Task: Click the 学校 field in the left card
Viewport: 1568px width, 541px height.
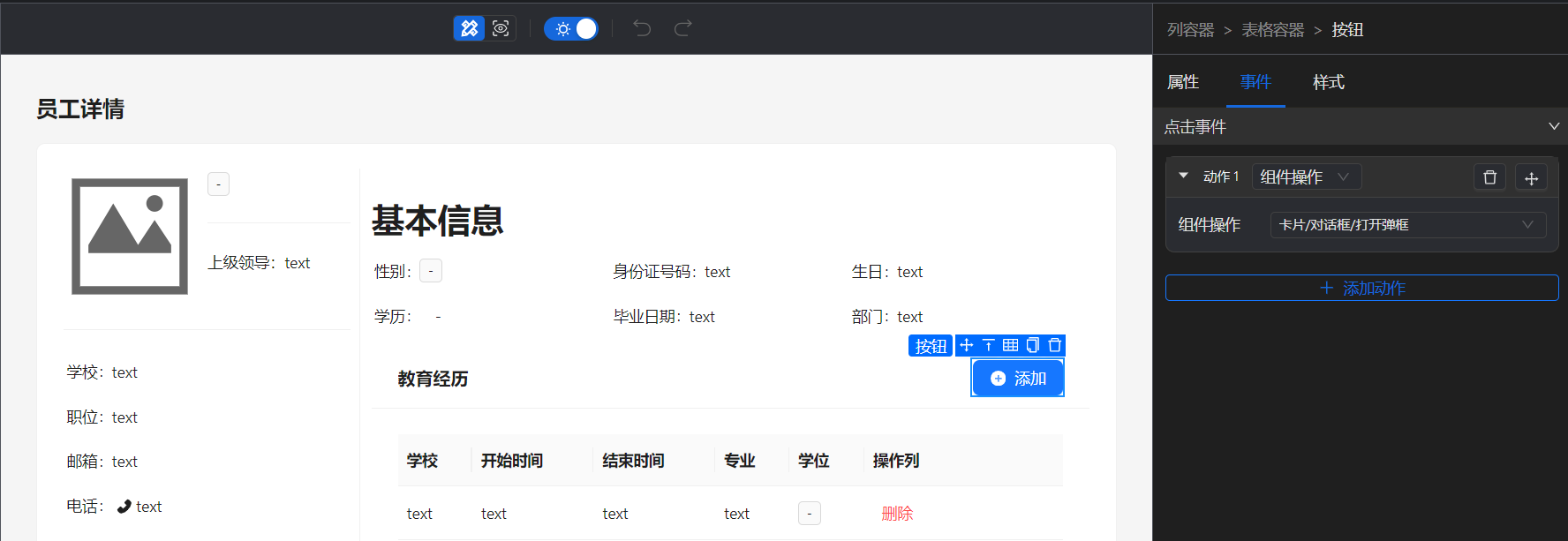Action: click(x=102, y=372)
